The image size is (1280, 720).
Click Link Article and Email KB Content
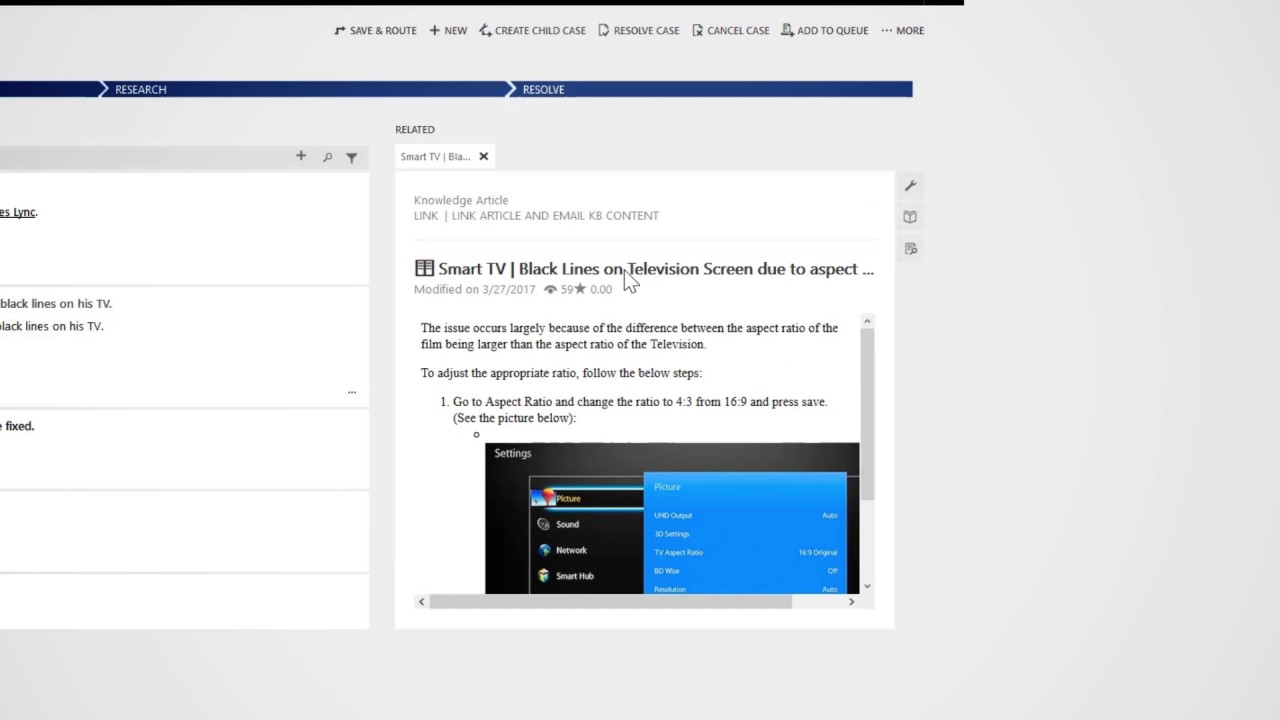coord(555,215)
